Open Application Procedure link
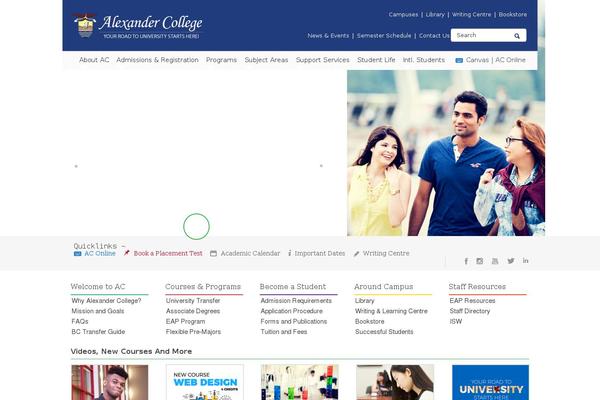 coord(292,311)
